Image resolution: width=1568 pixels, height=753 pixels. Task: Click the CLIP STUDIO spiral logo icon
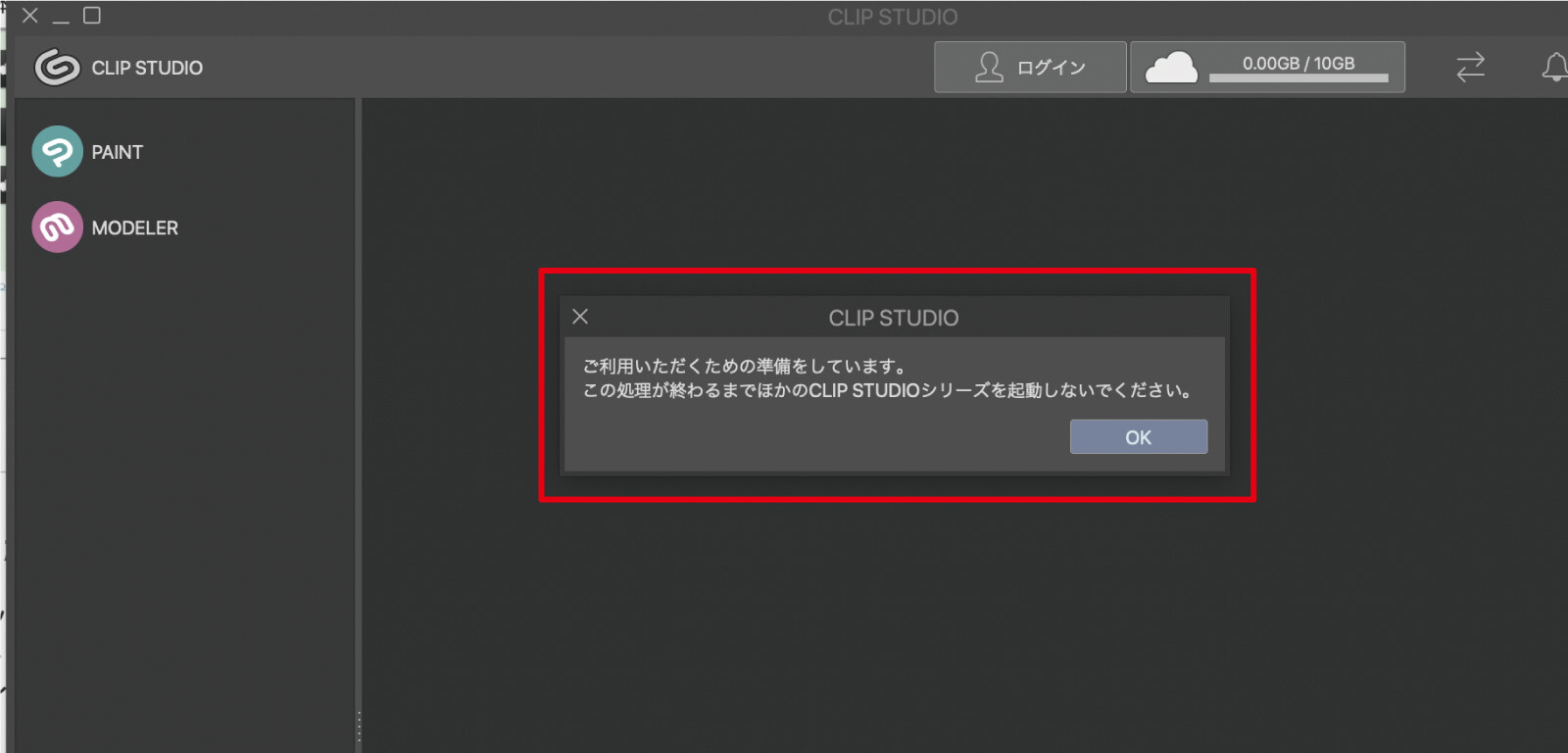pos(57,68)
